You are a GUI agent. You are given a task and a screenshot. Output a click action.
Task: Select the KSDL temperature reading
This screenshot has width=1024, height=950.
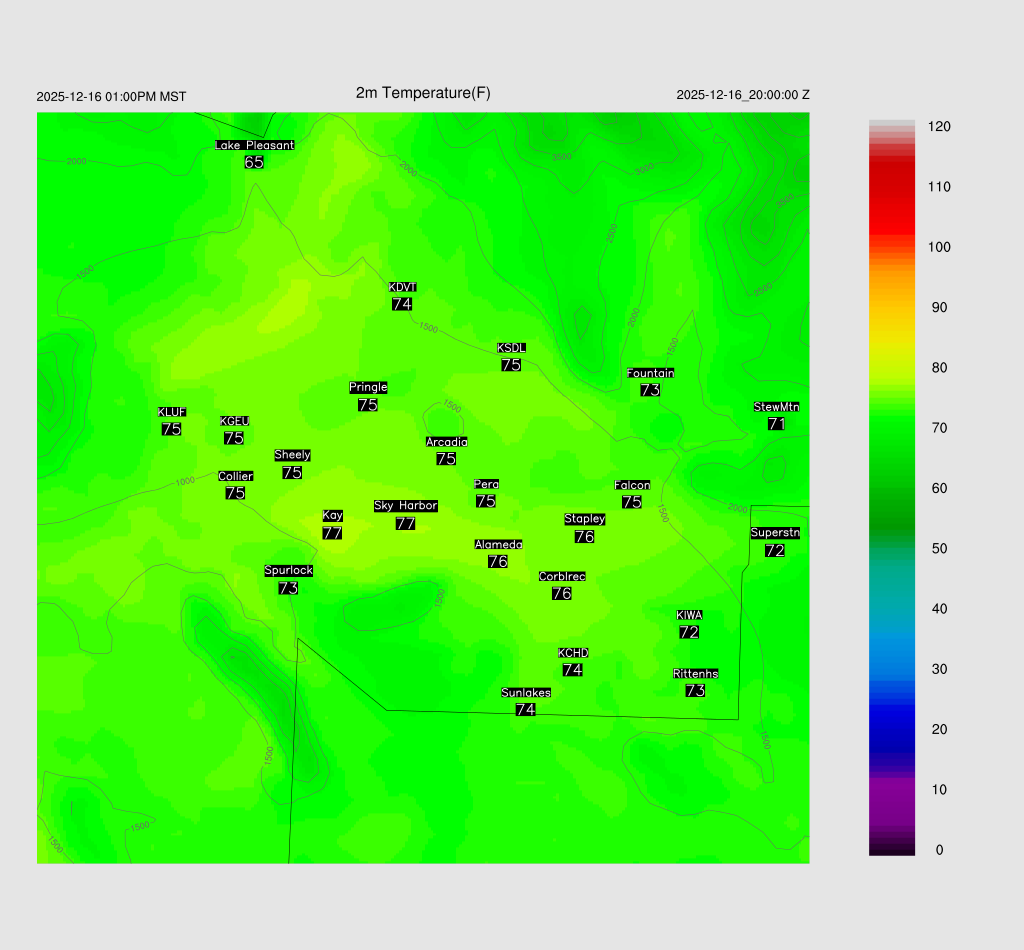511,365
